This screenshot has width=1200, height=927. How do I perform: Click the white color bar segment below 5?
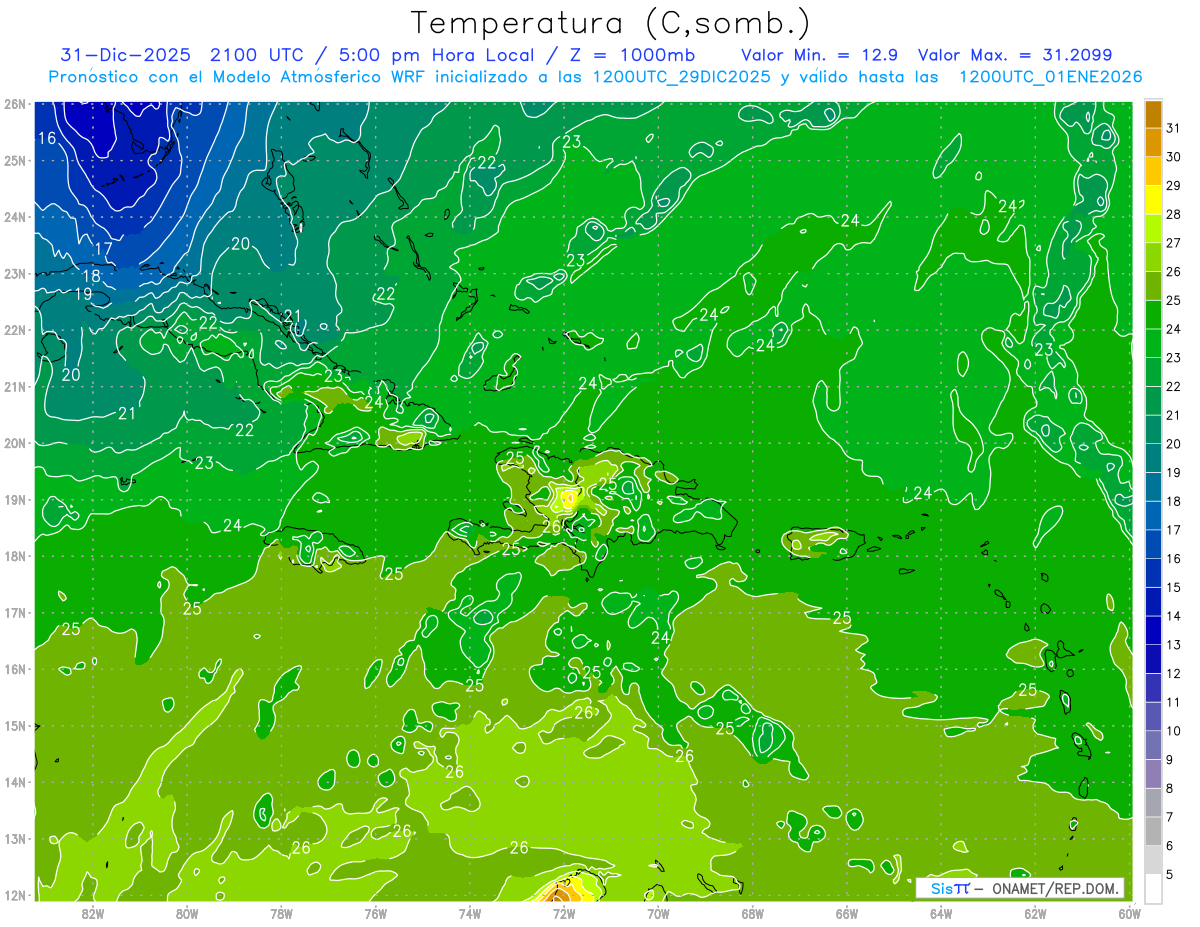coord(1153,887)
